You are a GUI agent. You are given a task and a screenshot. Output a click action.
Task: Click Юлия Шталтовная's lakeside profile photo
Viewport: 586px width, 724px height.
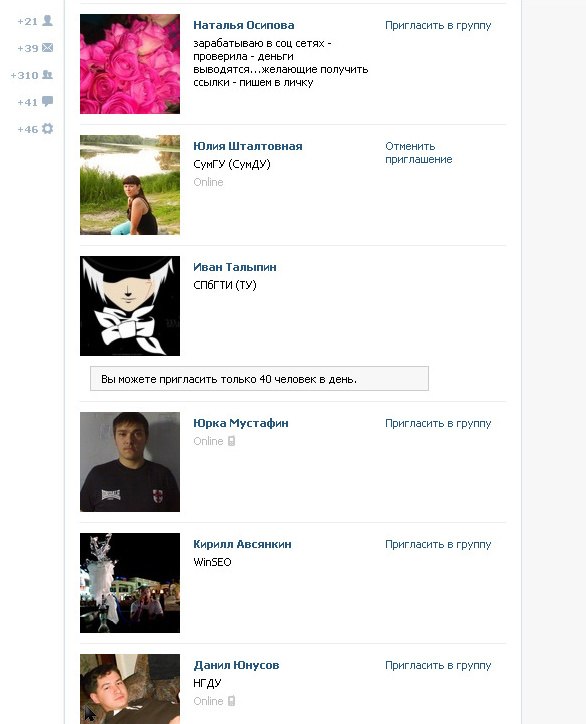click(130, 185)
